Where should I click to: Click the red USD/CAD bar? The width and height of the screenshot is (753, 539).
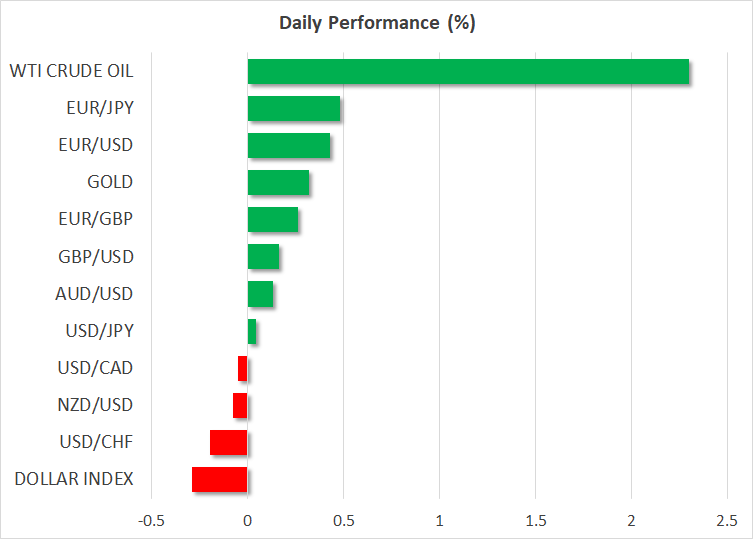point(243,368)
